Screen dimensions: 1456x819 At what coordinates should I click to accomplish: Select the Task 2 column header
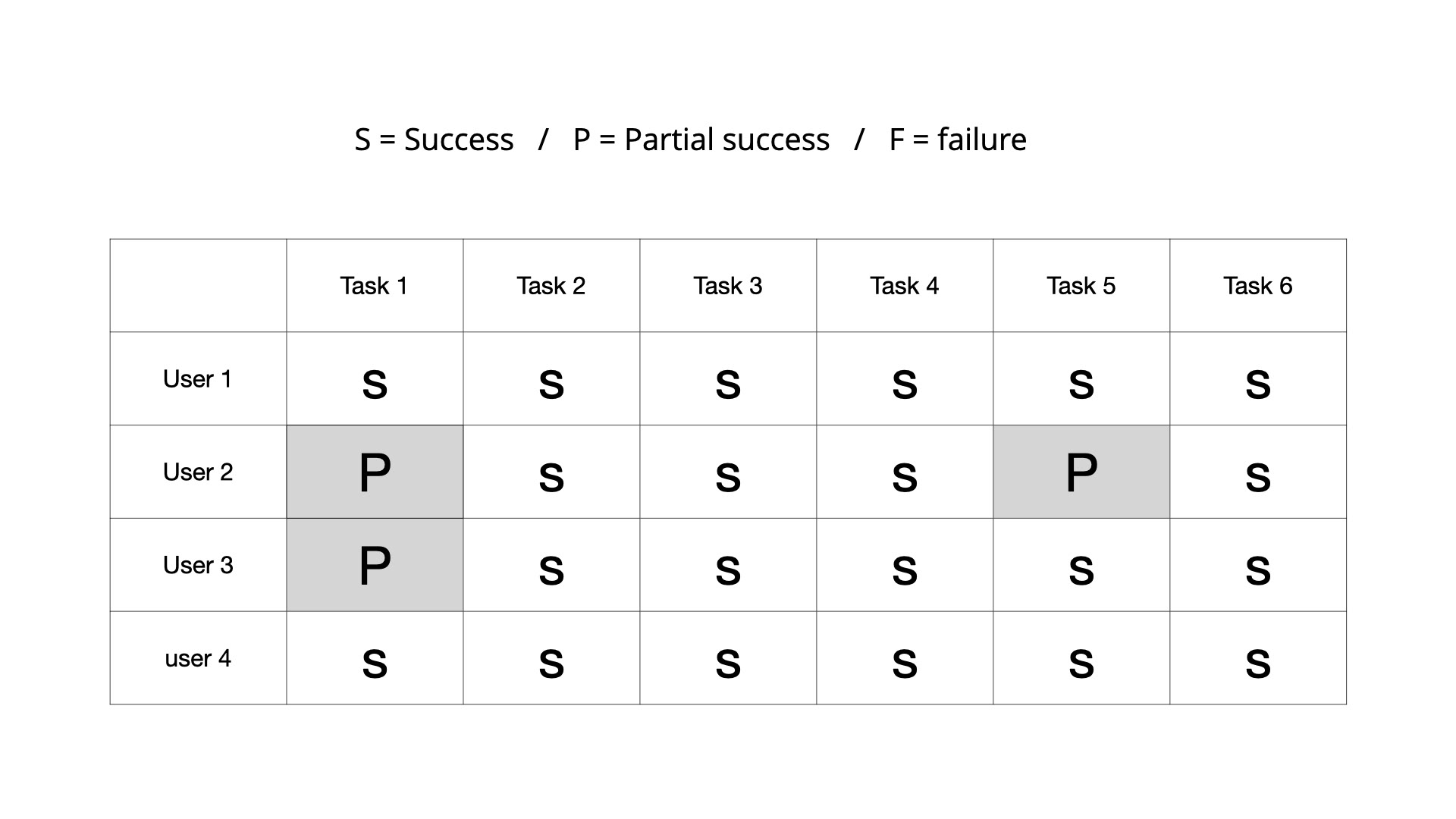pyautogui.click(x=551, y=286)
